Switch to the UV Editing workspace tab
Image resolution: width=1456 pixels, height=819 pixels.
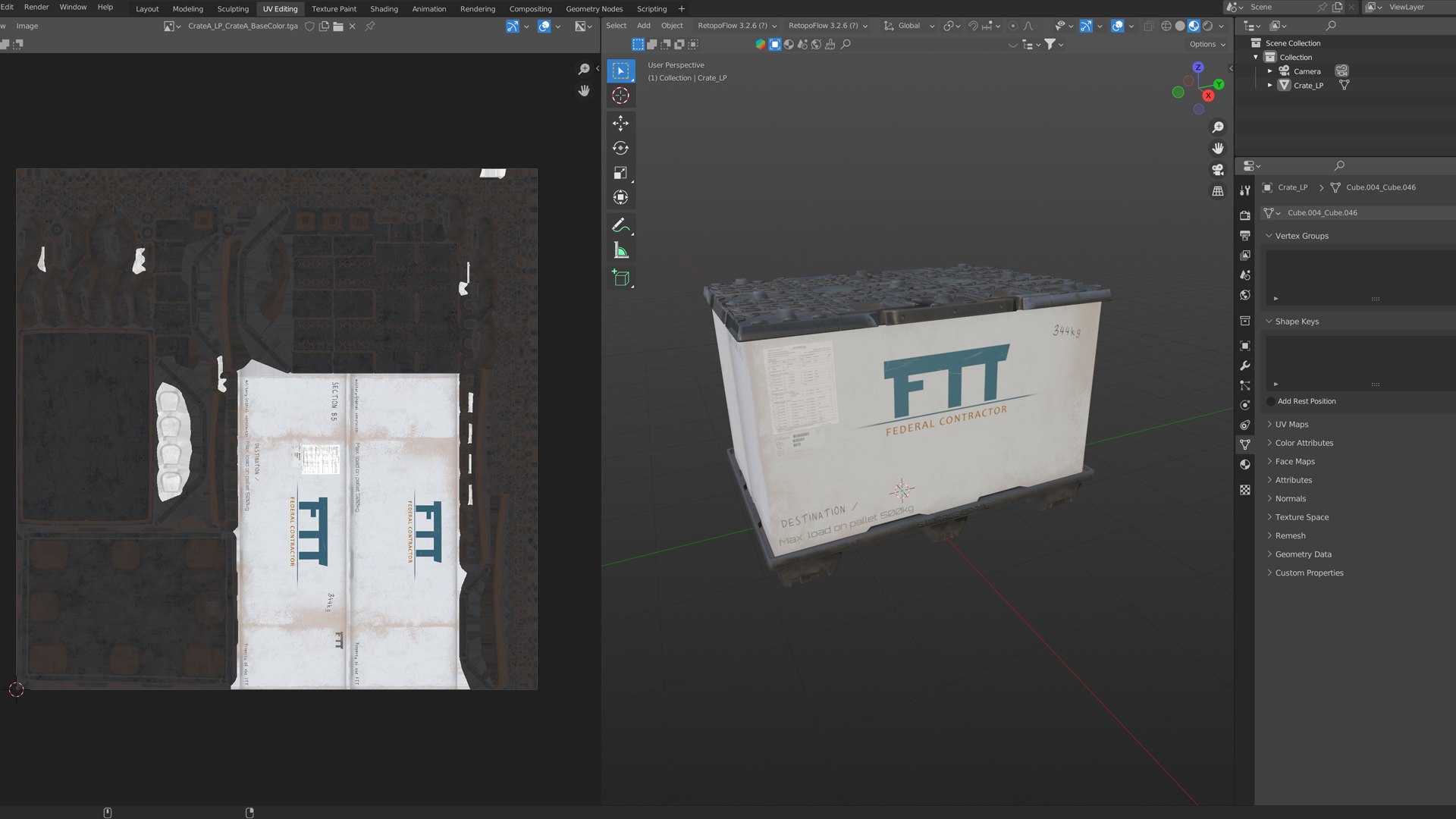(x=280, y=9)
